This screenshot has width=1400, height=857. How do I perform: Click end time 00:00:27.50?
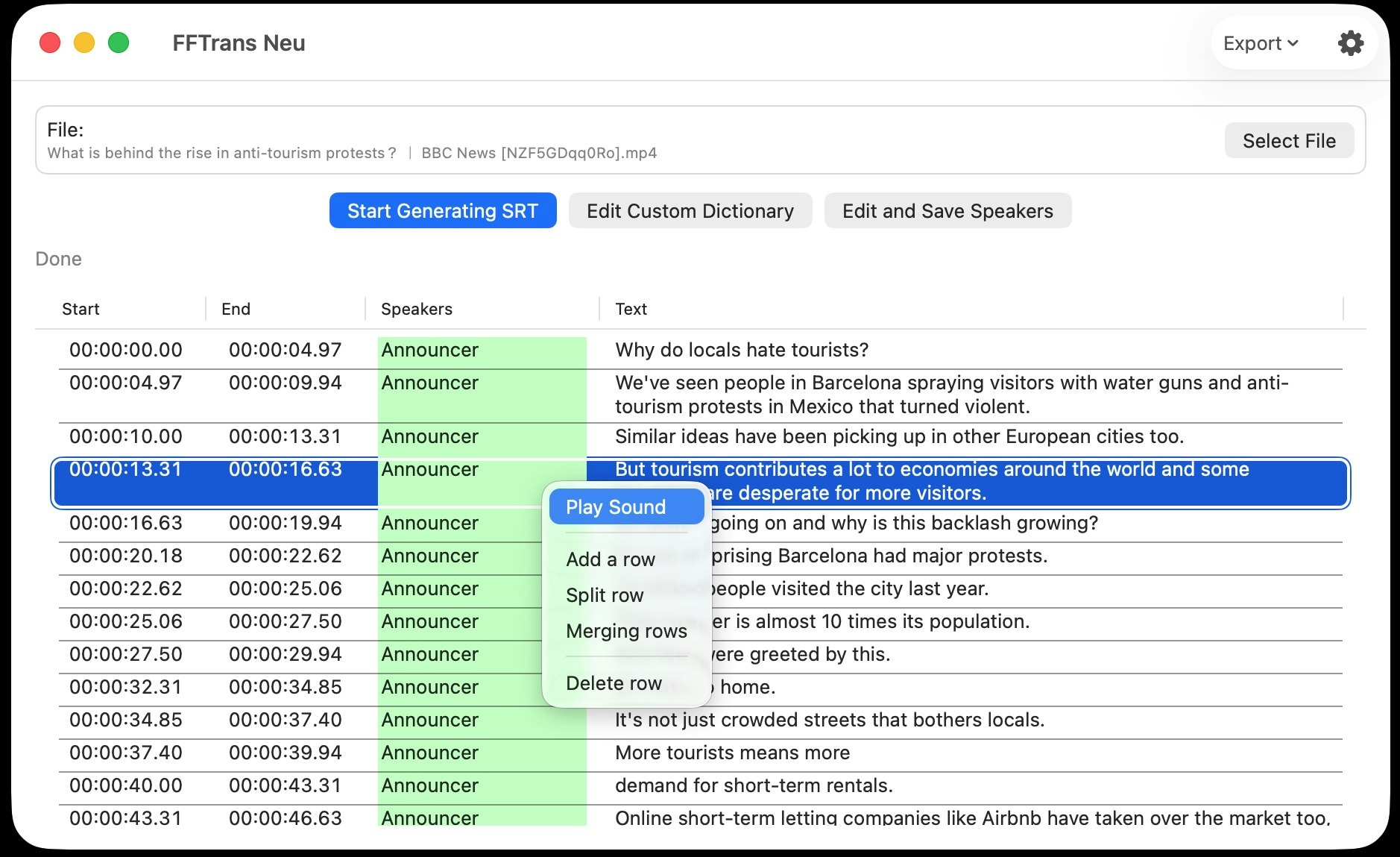286,621
